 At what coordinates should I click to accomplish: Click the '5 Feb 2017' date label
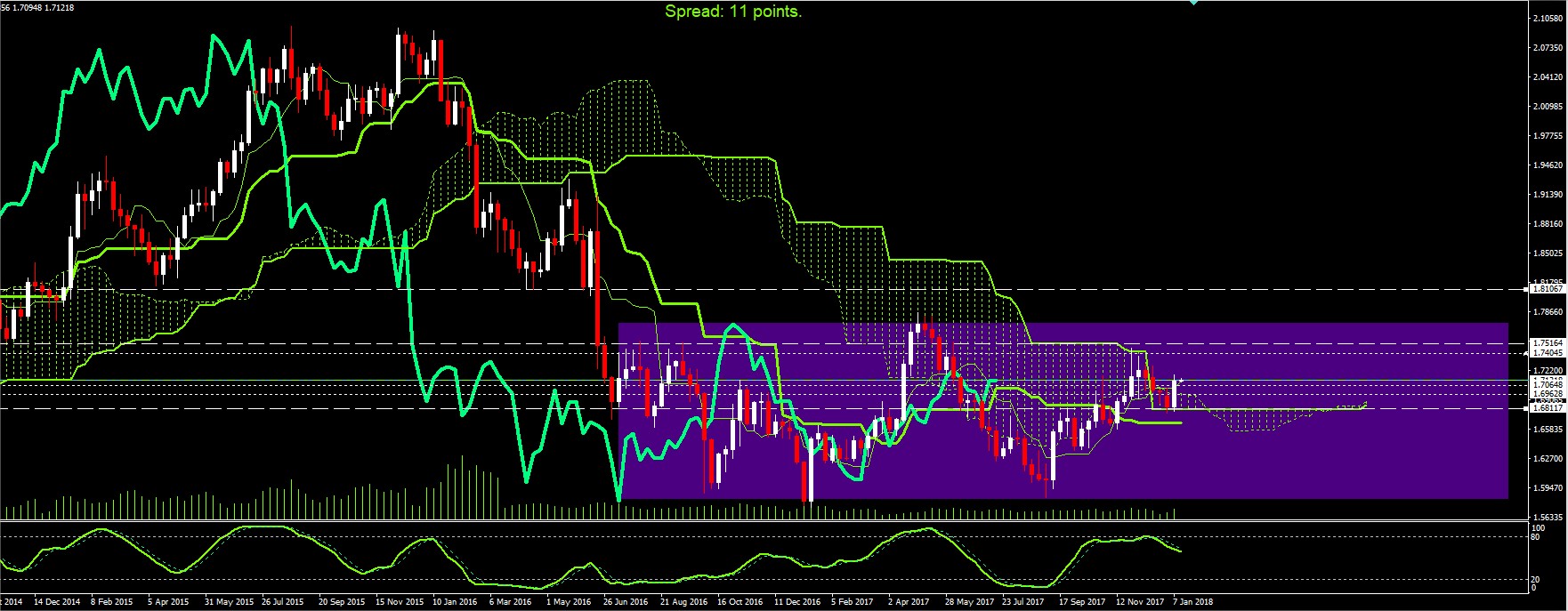(x=853, y=602)
